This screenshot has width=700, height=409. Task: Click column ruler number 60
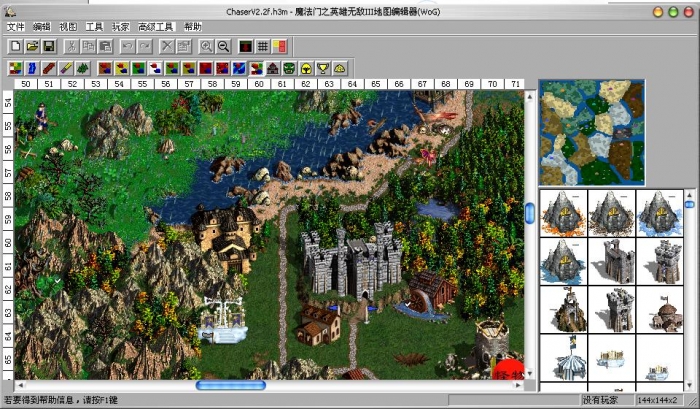[259, 84]
